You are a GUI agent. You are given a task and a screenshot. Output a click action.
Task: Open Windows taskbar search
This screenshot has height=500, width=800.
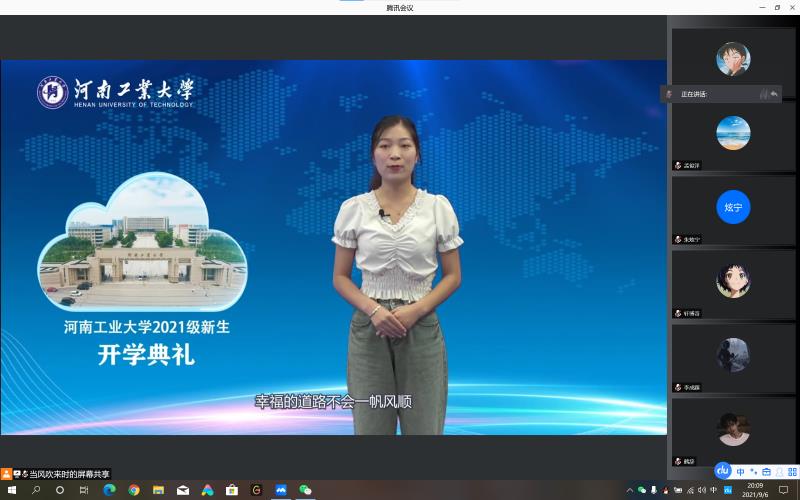[36, 490]
